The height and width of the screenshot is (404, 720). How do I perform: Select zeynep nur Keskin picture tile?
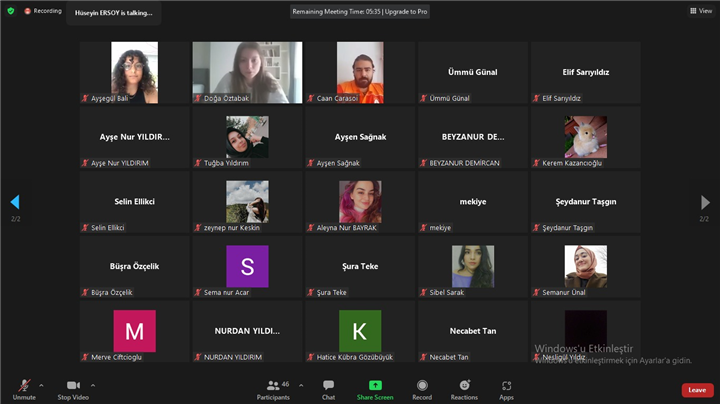click(x=248, y=202)
